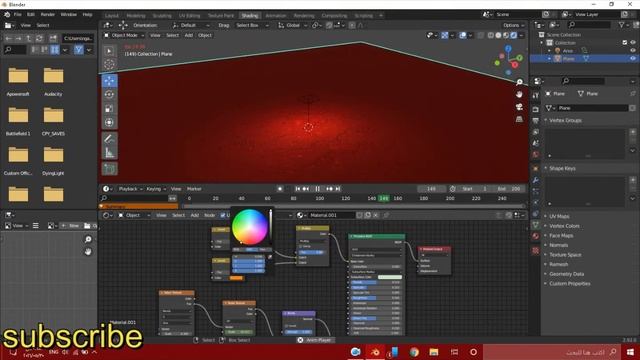Toggle viewport overlays button
Screen dimensions: 640x360
coord(463,36)
